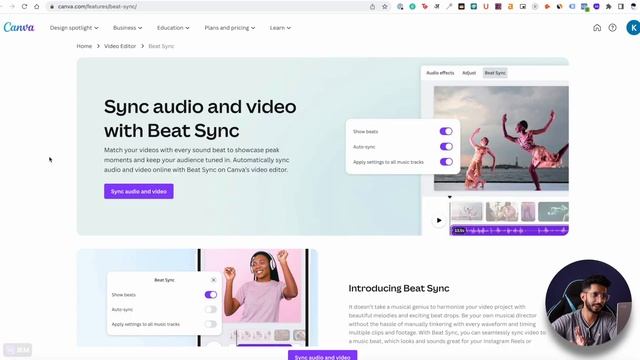Click the share icon in address bar
This screenshot has height=360, width=640.
[x=372, y=7]
